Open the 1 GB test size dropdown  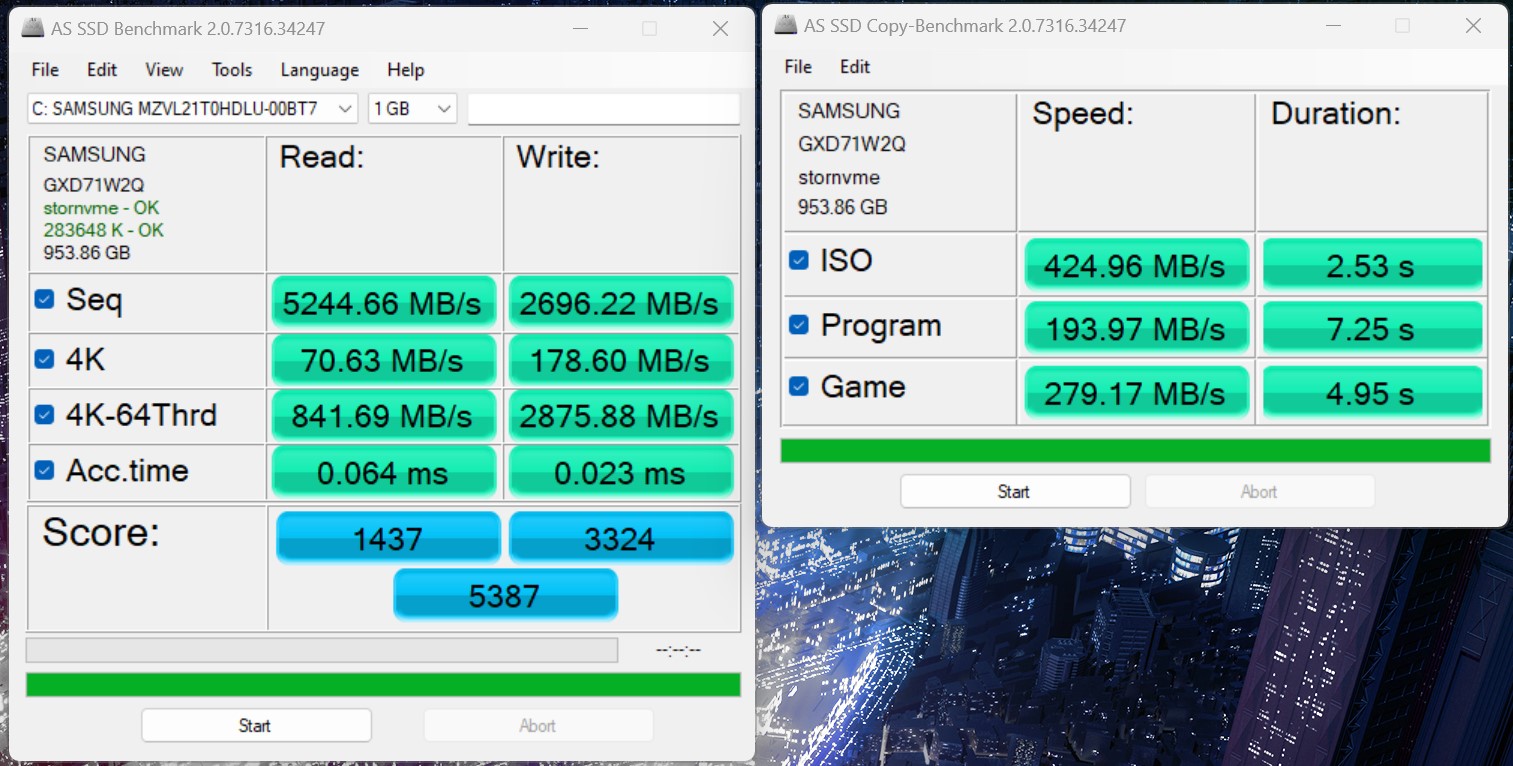pyautogui.click(x=412, y=109)
